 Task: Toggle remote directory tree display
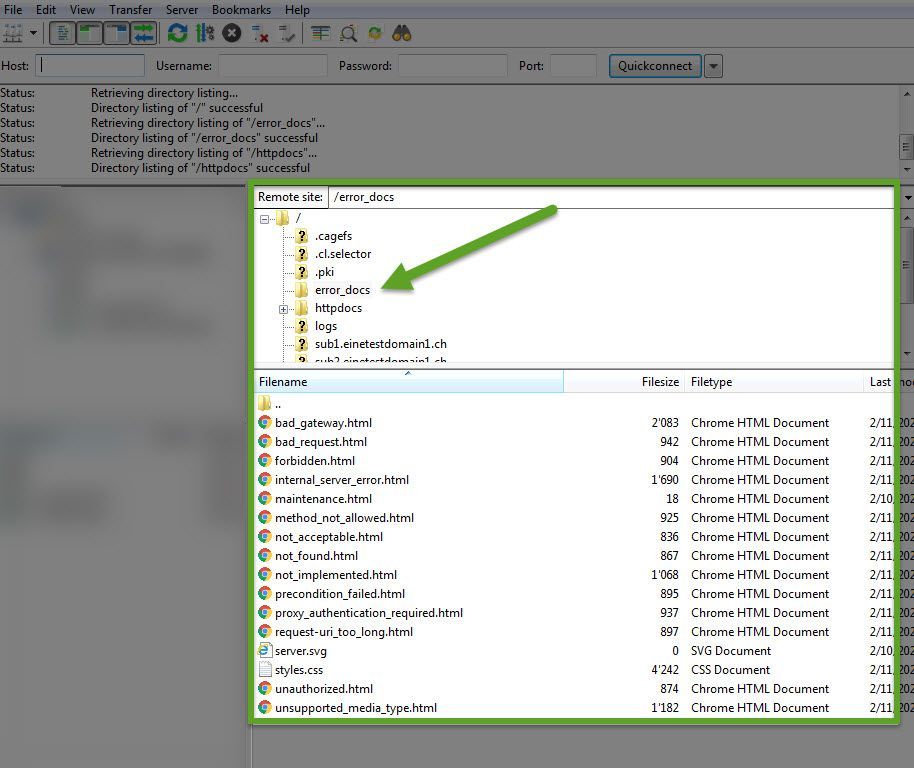tap(116, 33)
